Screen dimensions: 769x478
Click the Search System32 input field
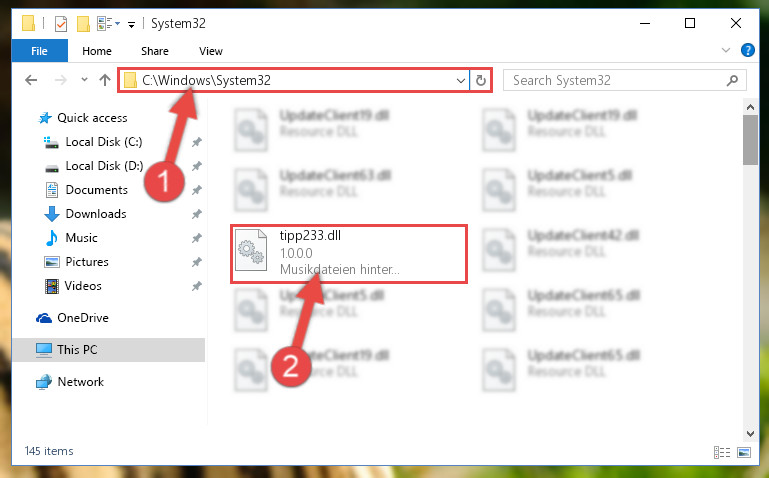click(x=617, y=80)
